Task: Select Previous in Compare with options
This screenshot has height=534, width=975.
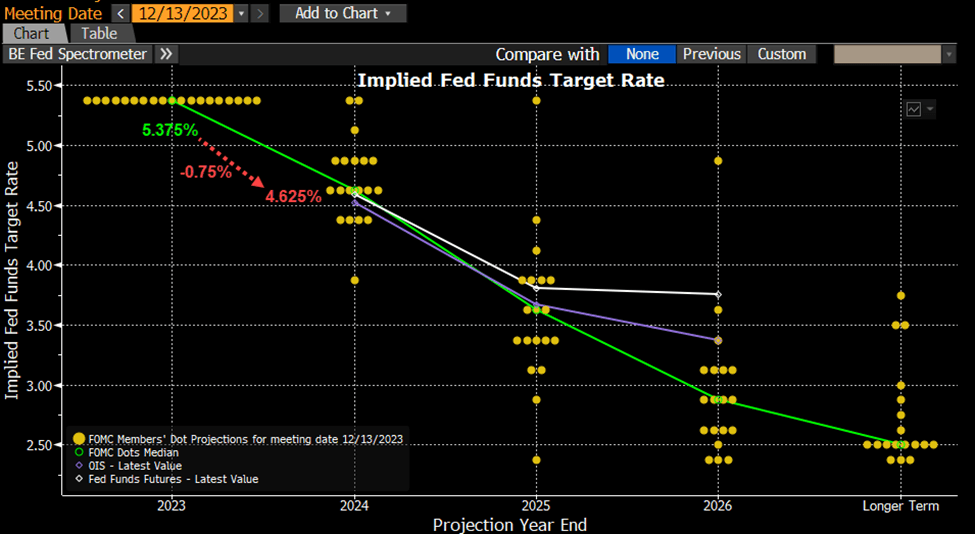Action: (711, 54)
